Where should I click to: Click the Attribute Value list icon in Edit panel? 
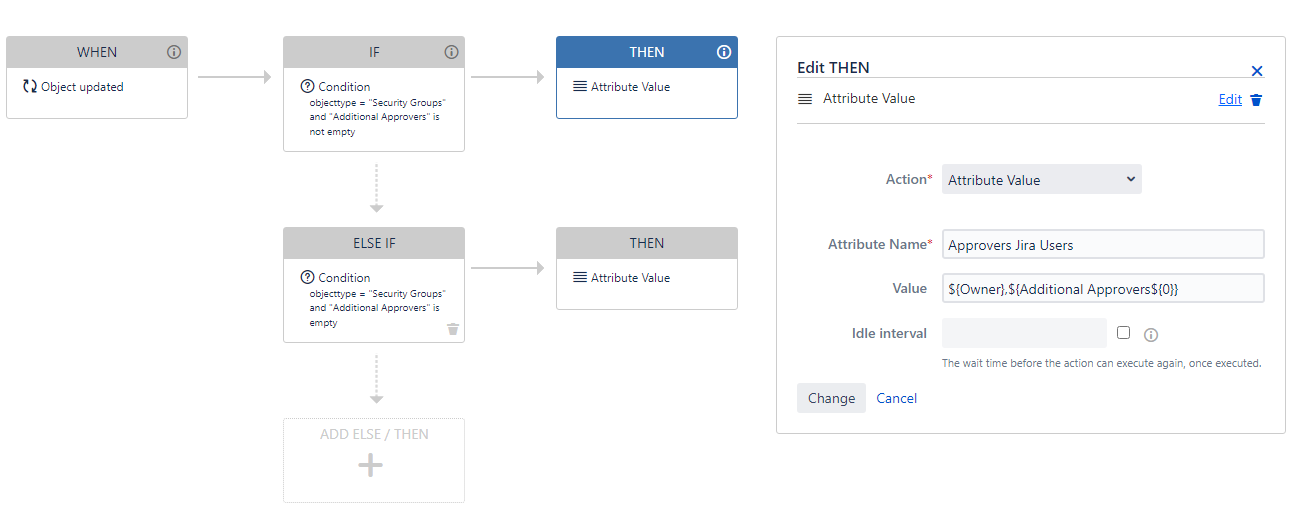point(804,99)
